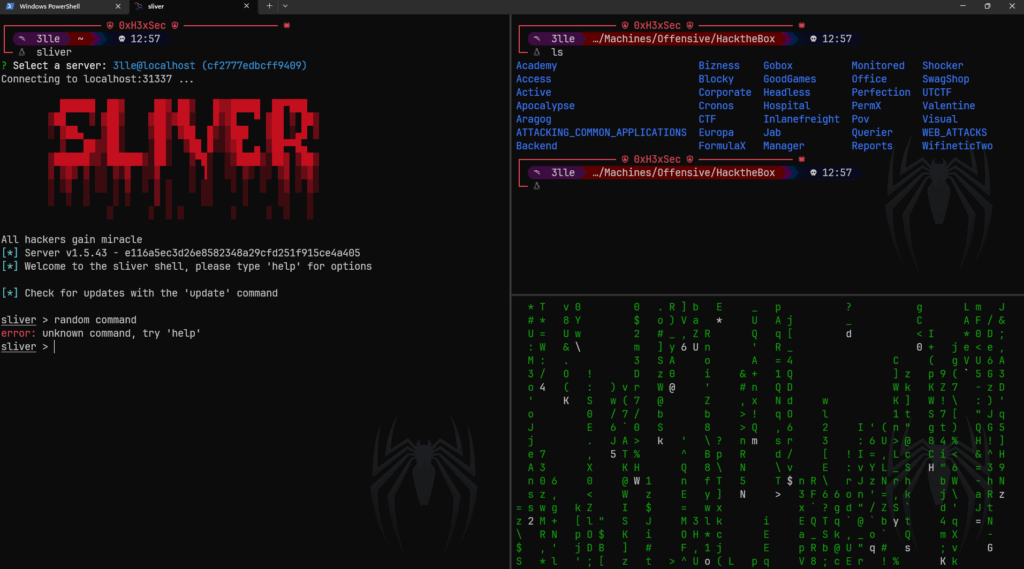Click the sliver prompt input line

pos(255,347)
